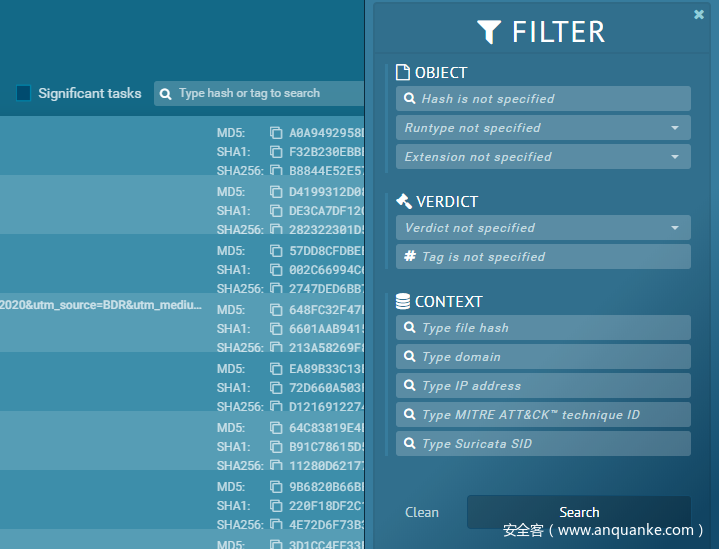Click the Hash is not specified field
The width and height of the screenshot is (719, 549).
543,99
